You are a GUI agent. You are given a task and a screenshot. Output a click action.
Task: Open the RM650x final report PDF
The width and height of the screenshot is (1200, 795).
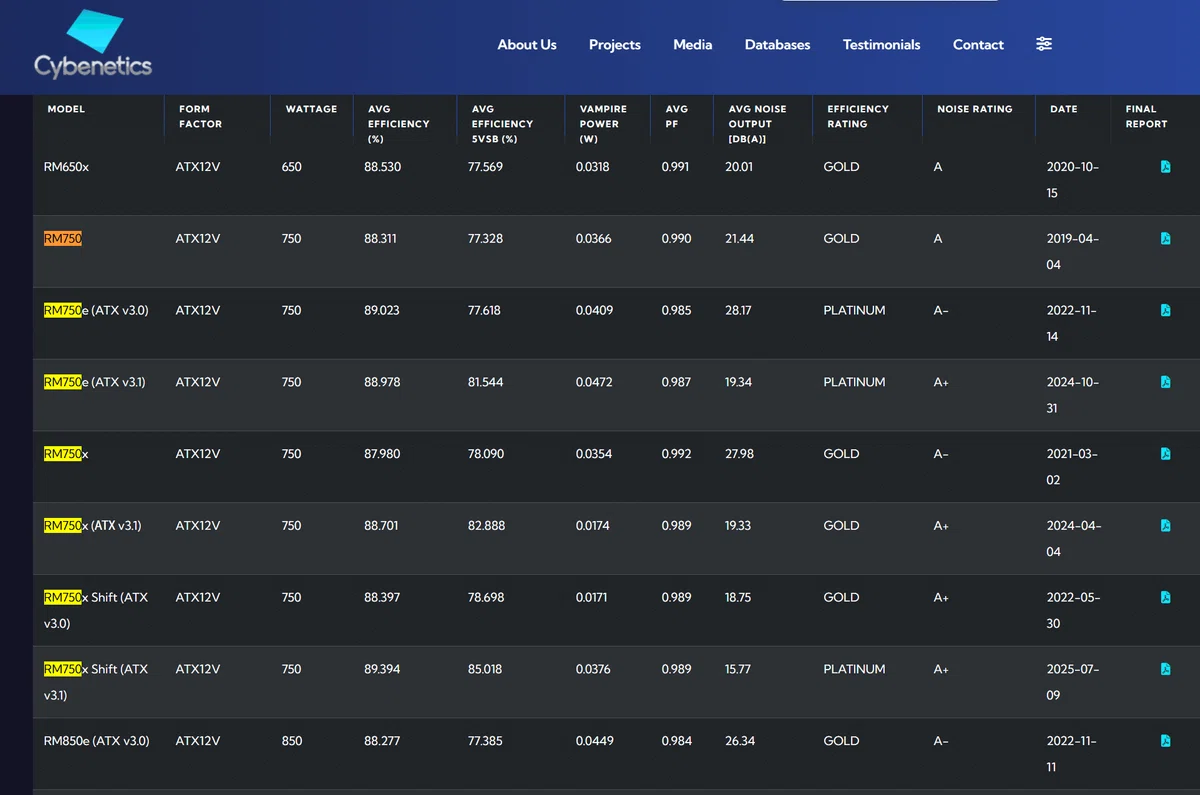pos(1165,167)
